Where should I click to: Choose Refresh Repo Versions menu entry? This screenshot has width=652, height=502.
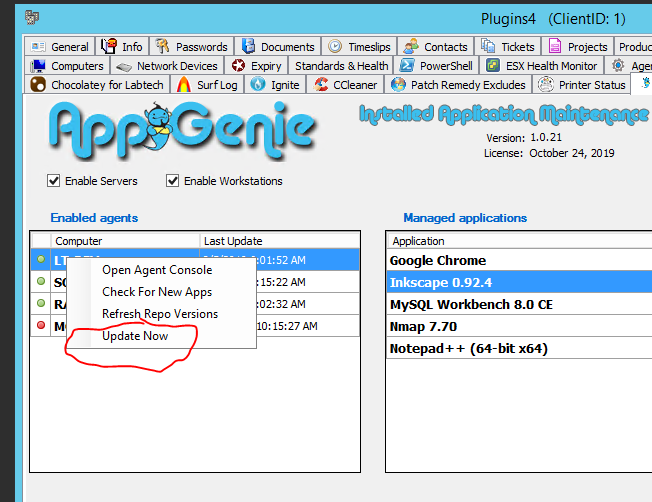[161, 314]
